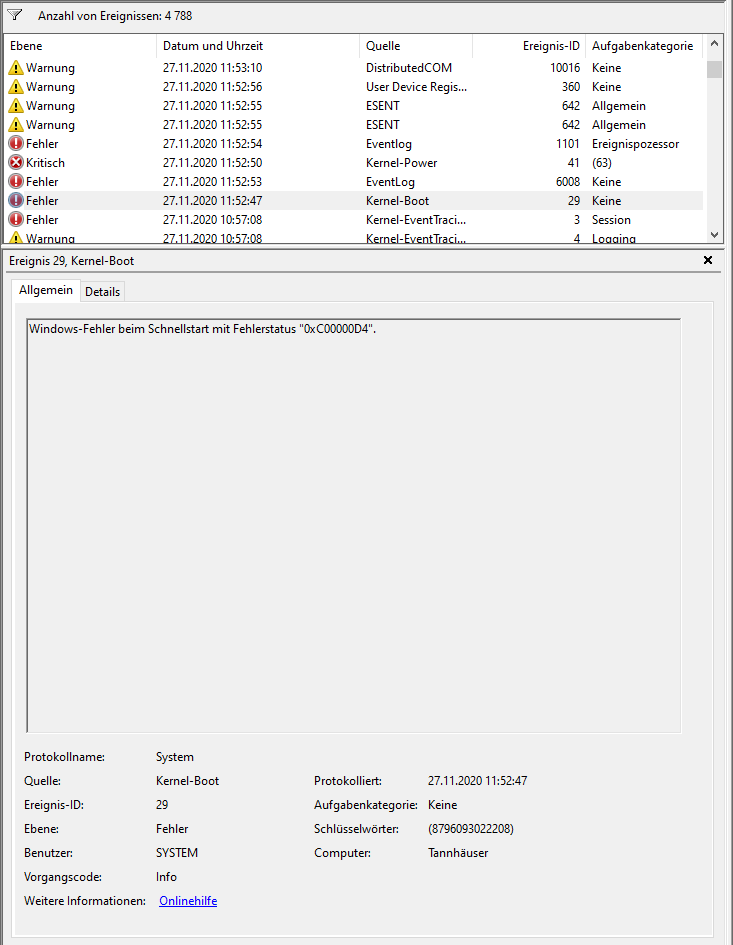
Task: Select the Kernel-Power source cell
Action: 401,163
